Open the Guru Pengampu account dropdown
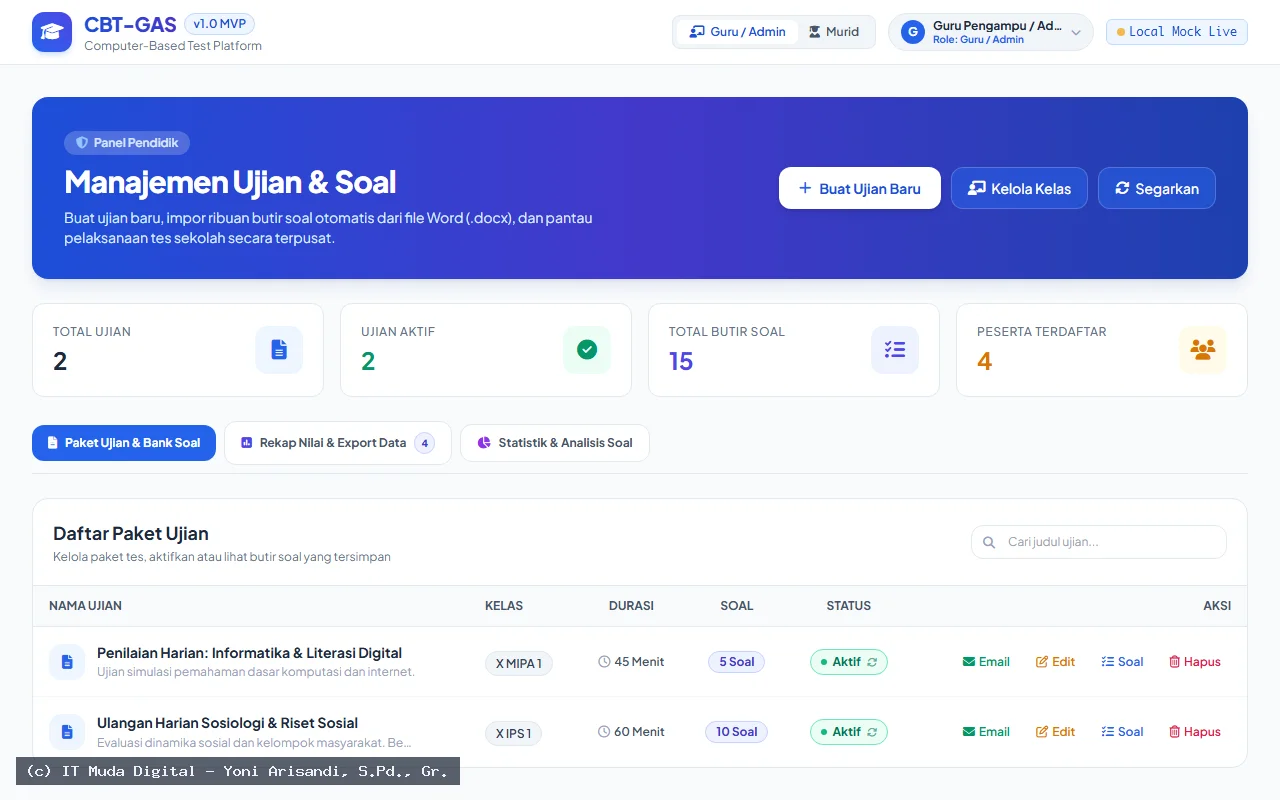Image resolution: width=1280 pixels, height=800 pixels. (x=991, y=32)
